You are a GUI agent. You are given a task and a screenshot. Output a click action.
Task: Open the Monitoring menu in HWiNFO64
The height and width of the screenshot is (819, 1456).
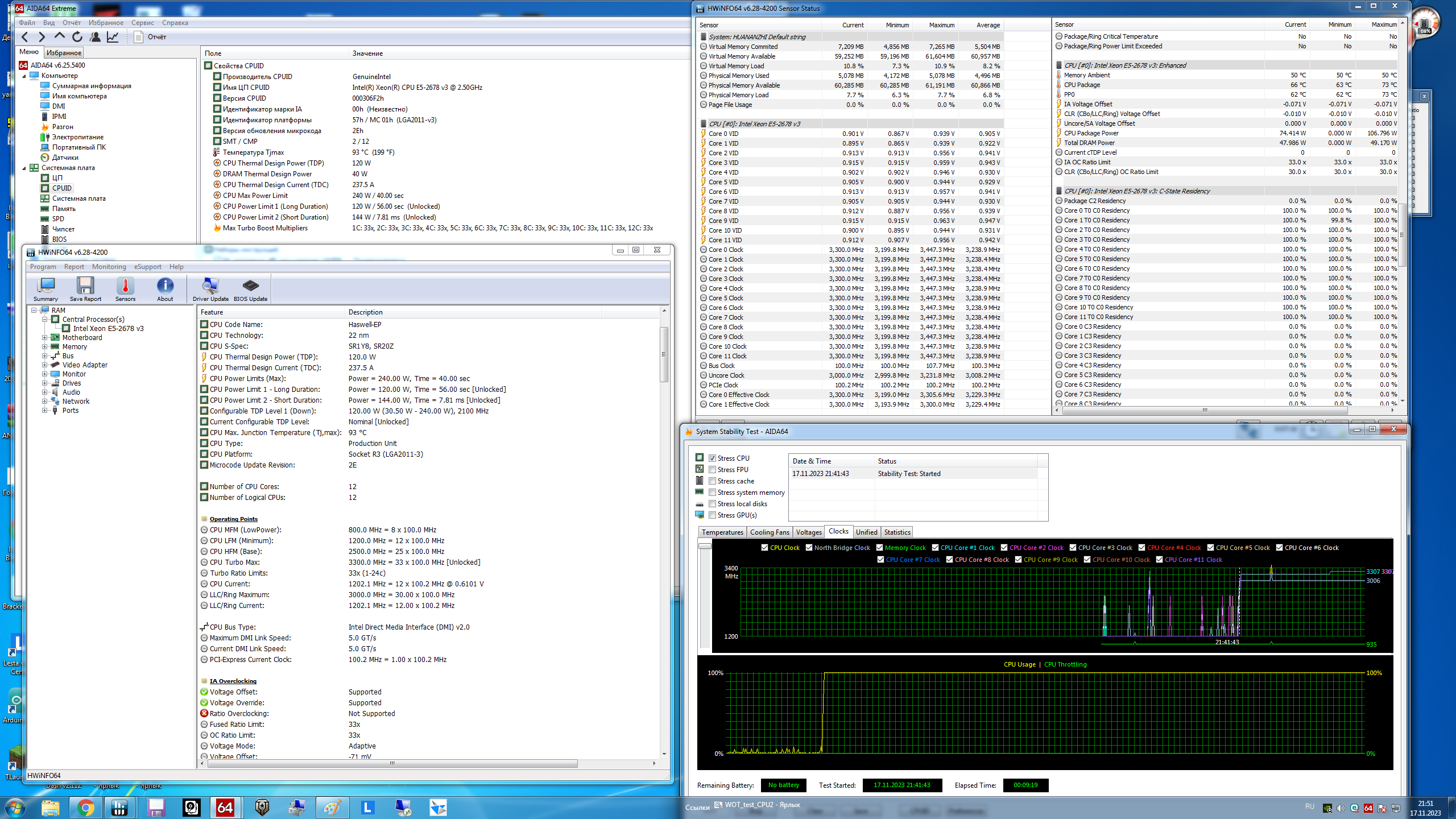click(109, 267)
